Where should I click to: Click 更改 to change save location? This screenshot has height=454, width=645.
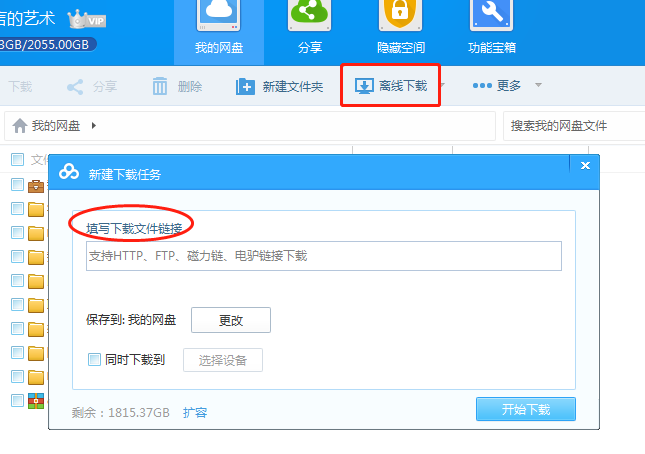pos(231,320)
